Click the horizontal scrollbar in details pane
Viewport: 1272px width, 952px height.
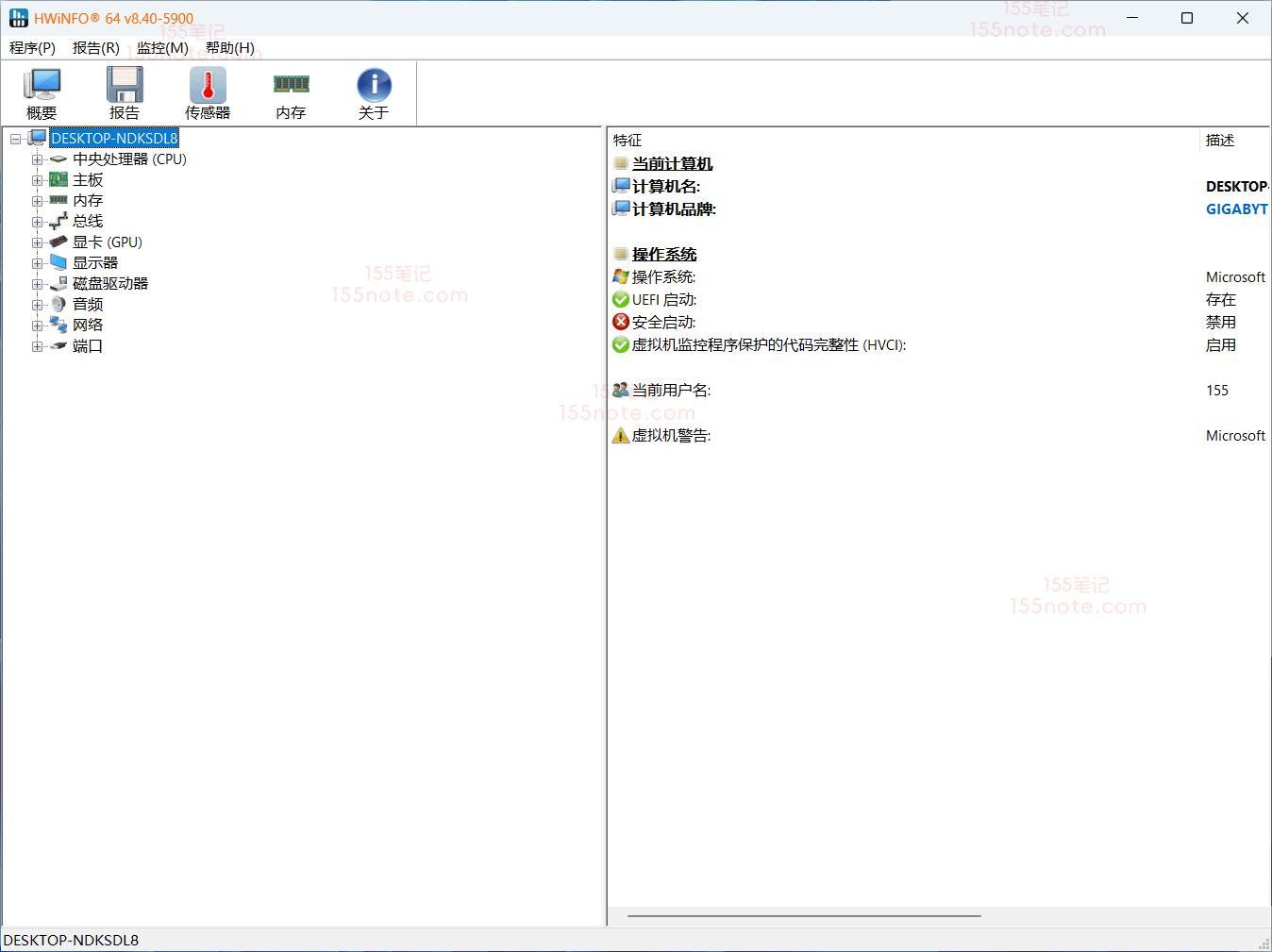(x=804, y=915)
